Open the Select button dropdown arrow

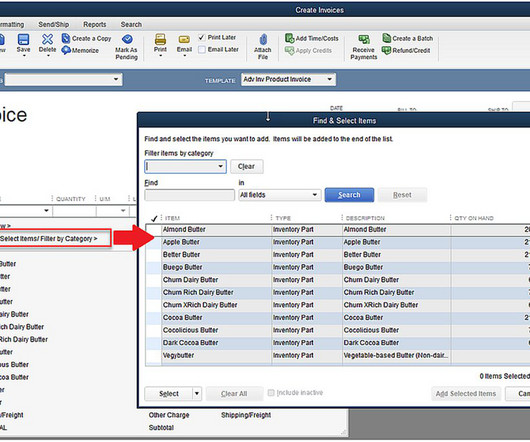coord(197,394)
